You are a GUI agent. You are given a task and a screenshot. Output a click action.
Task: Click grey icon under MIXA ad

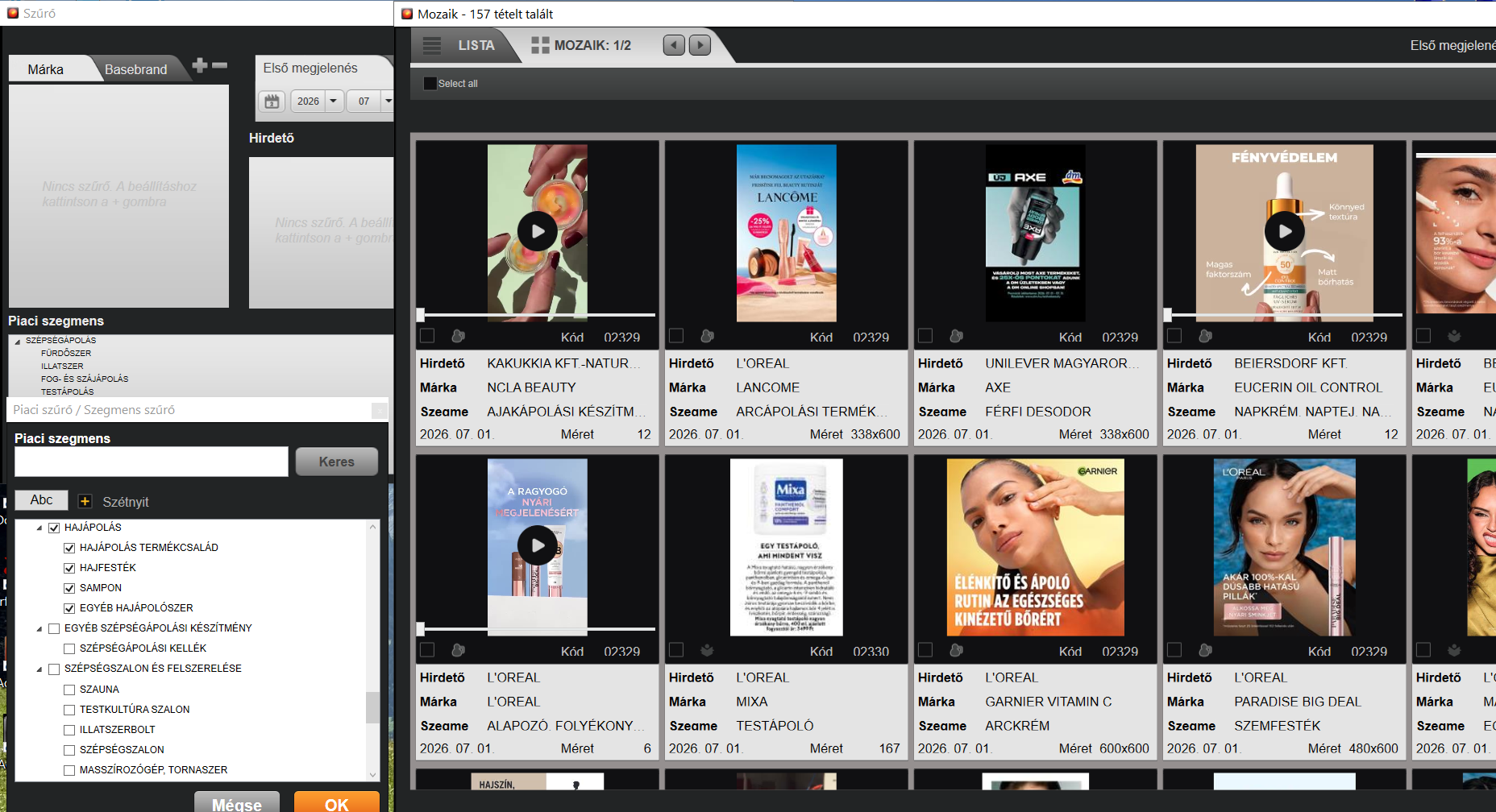click(x=707, y=650)
